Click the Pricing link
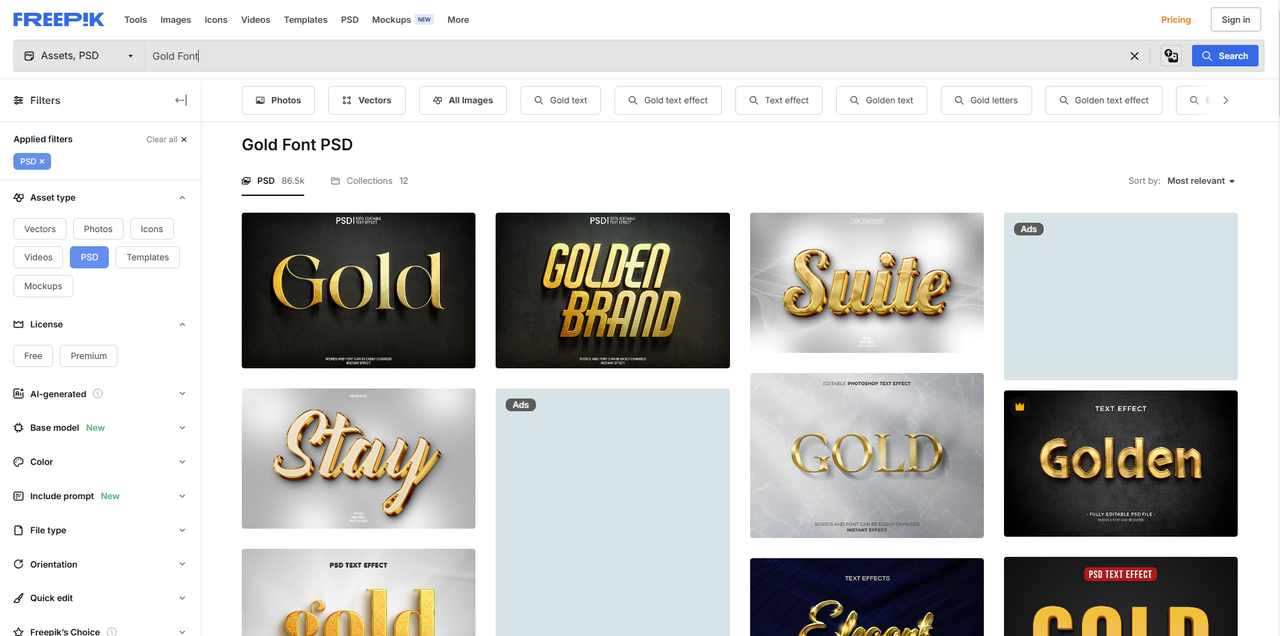Image resolution: width=1280 pixels, height=636 pixels. (1176, 20)
